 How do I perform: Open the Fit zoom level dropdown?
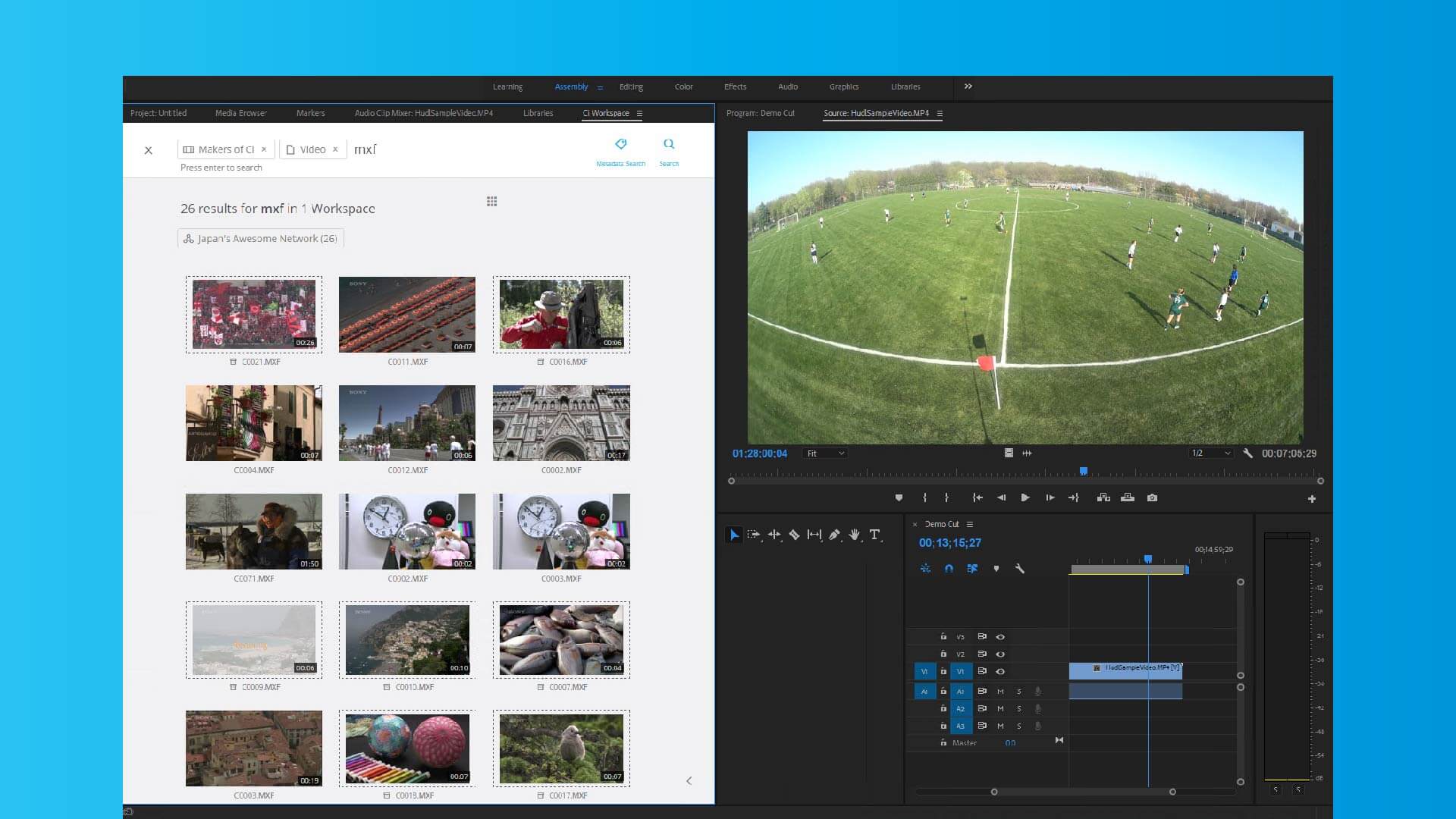(x=825, y=453)
